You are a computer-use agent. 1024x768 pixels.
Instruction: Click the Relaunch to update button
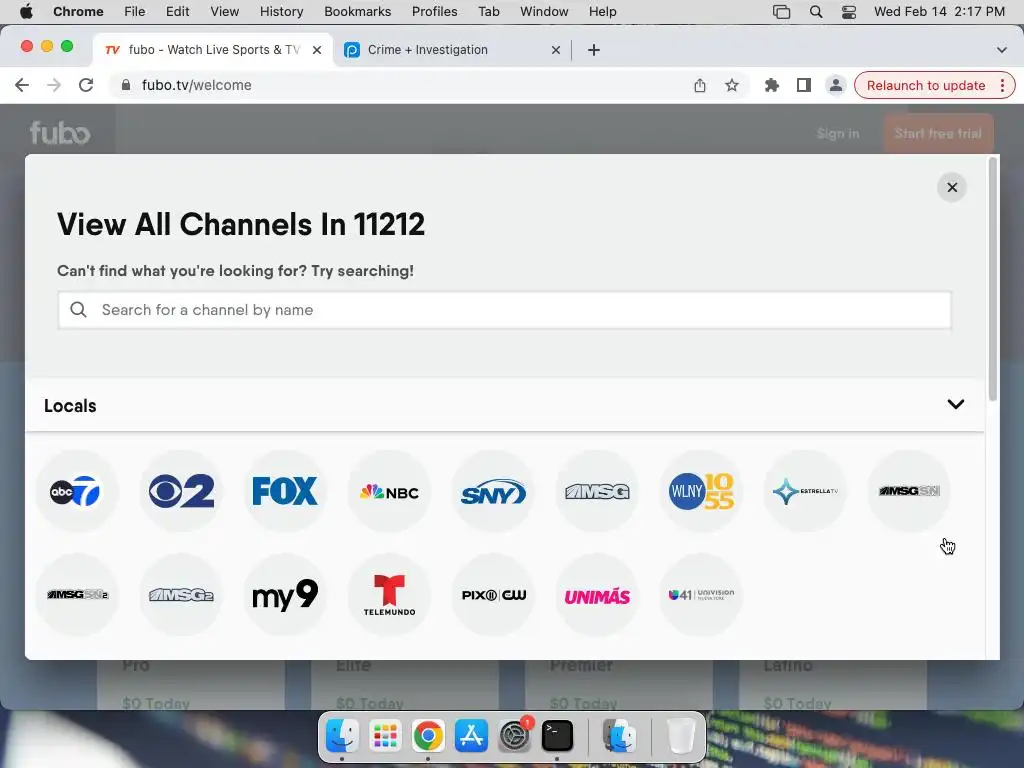(925, 85)
